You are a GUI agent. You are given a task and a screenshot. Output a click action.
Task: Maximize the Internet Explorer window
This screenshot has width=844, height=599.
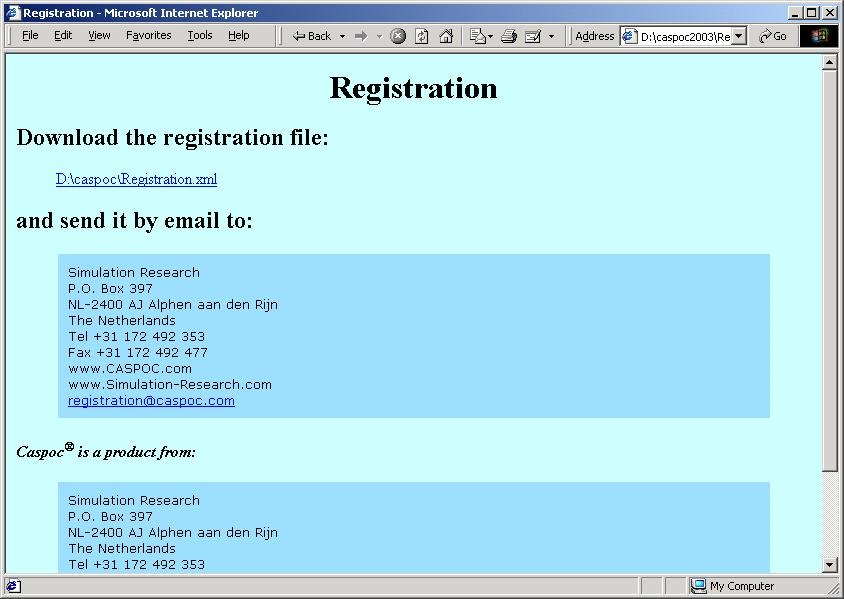click(x=812, y=13)
